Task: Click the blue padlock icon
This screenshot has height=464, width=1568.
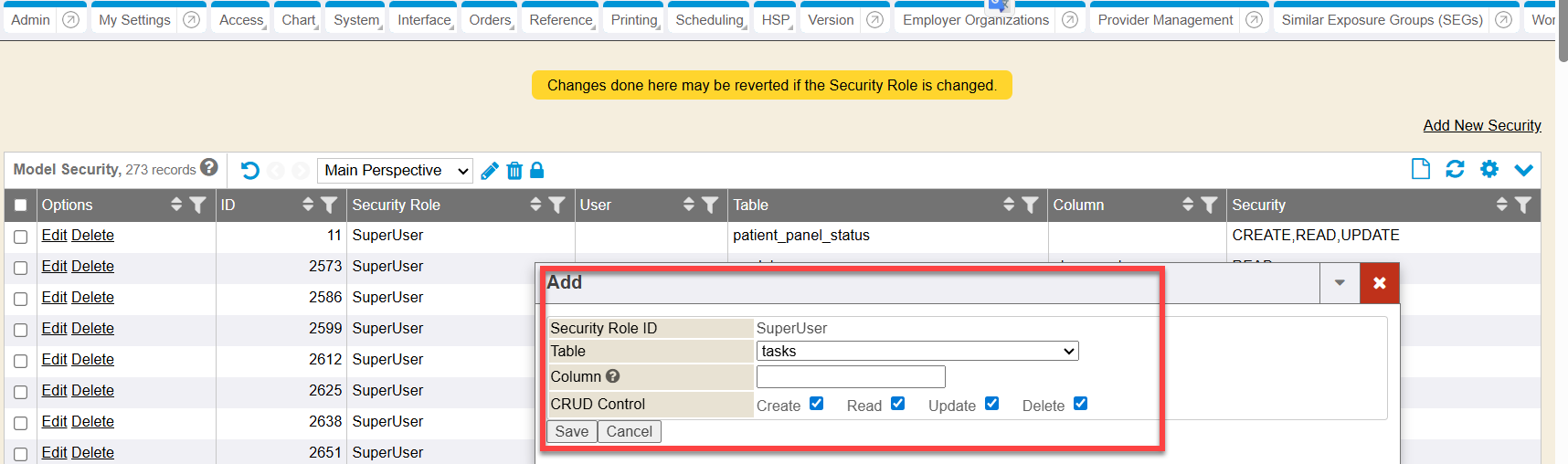Action: (537, 170)
